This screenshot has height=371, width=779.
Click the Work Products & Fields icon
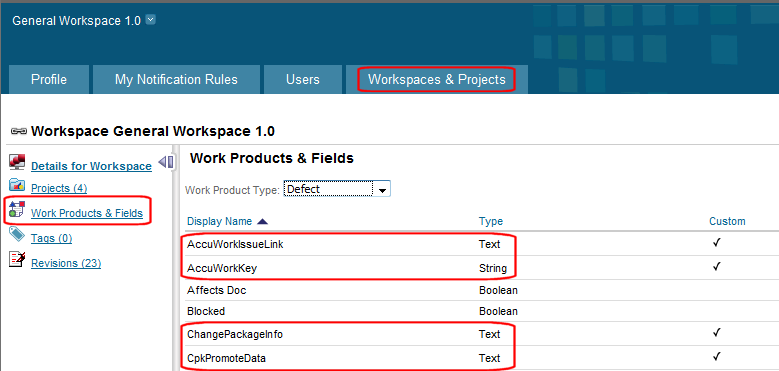click(x=16, y=211)
